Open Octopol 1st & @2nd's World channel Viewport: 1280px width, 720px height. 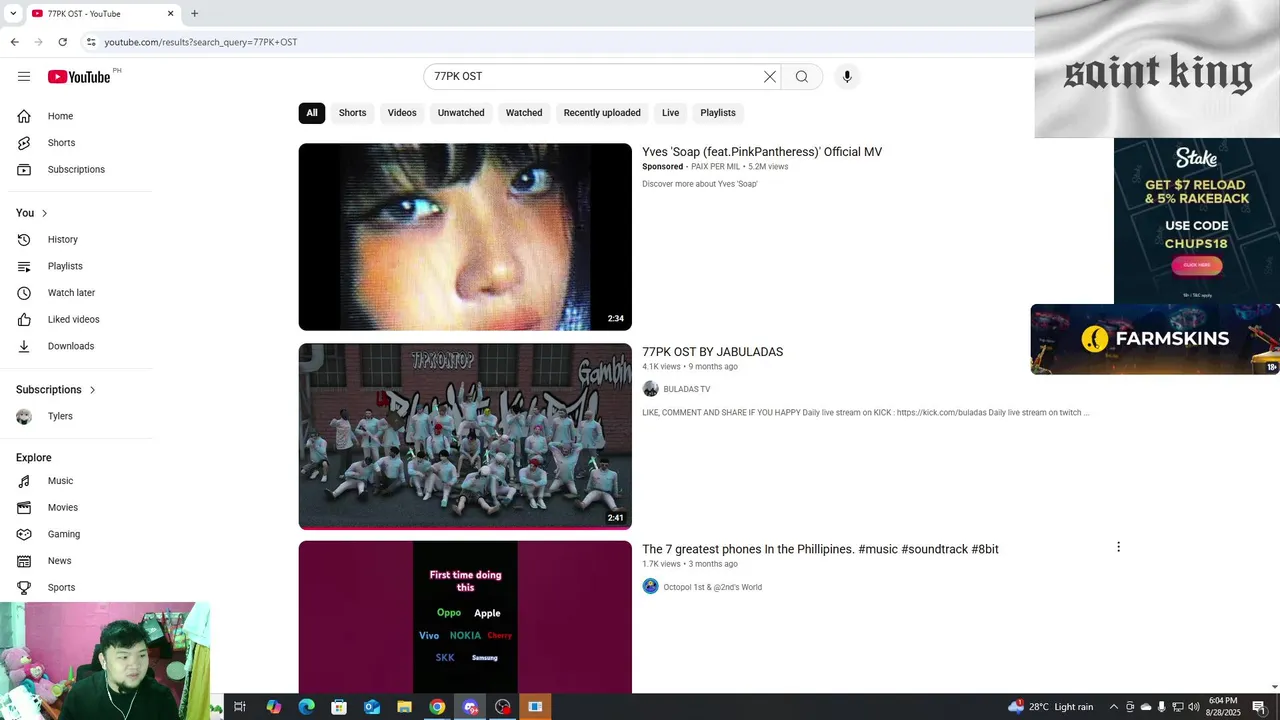[x=712, y=587]
